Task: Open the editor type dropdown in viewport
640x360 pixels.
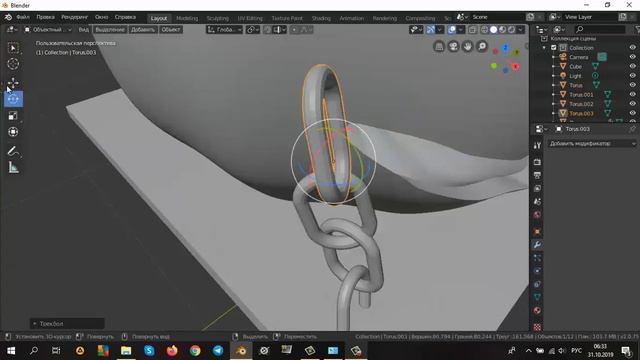Action: pos(11,30)
